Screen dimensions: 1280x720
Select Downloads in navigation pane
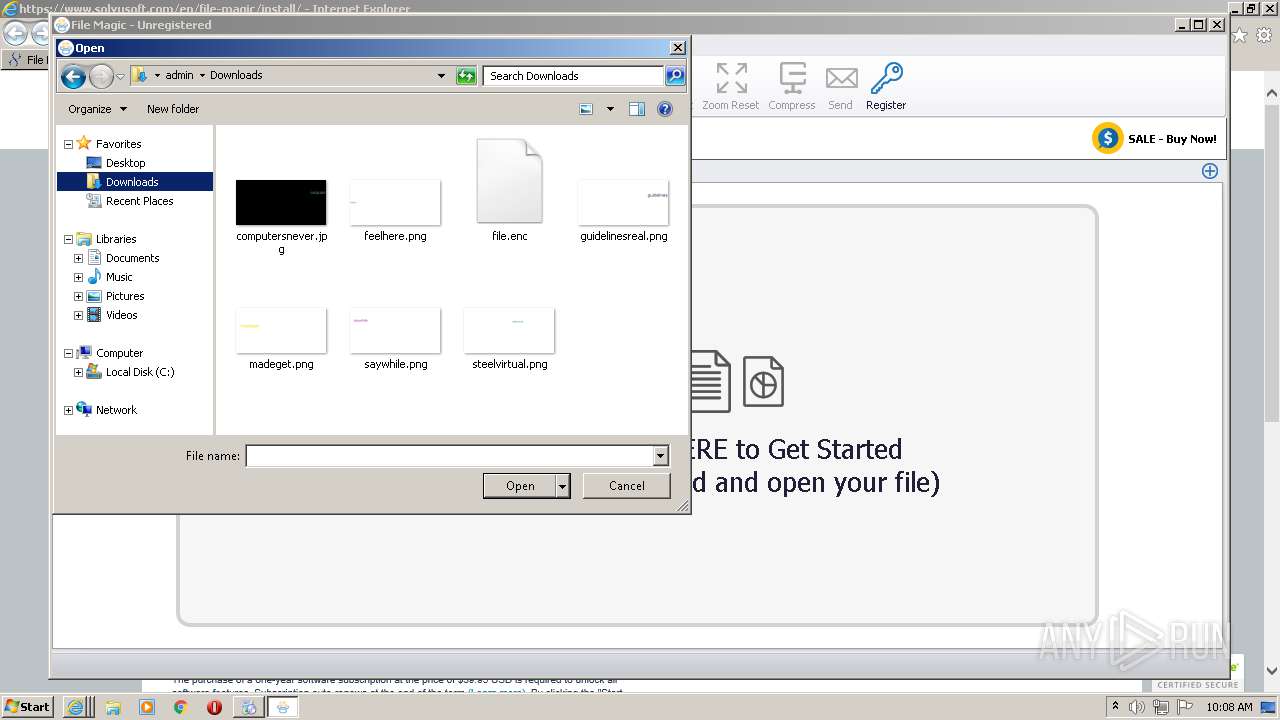click(134, 182)
